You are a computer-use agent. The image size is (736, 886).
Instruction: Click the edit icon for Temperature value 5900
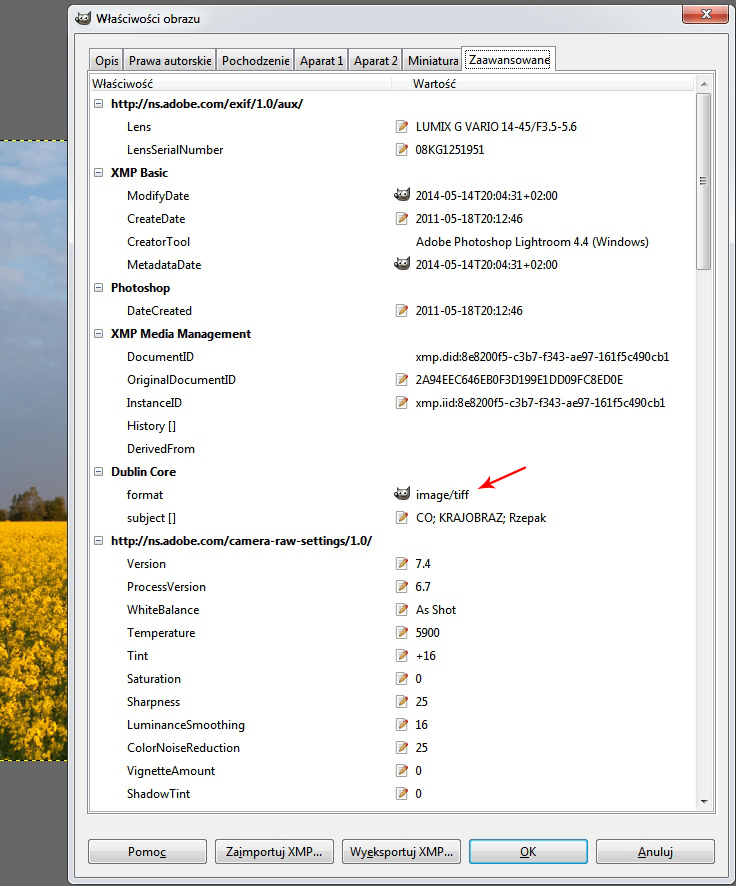point(402,633)
